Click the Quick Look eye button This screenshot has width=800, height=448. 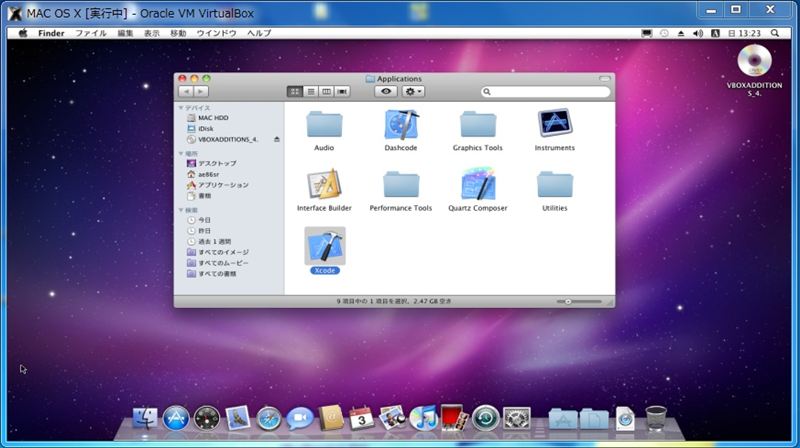pos(386,91)
